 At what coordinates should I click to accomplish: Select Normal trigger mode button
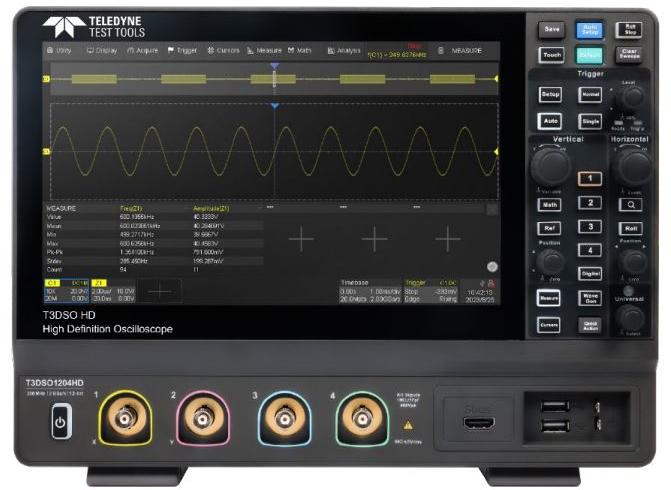[x=591, y=94]
